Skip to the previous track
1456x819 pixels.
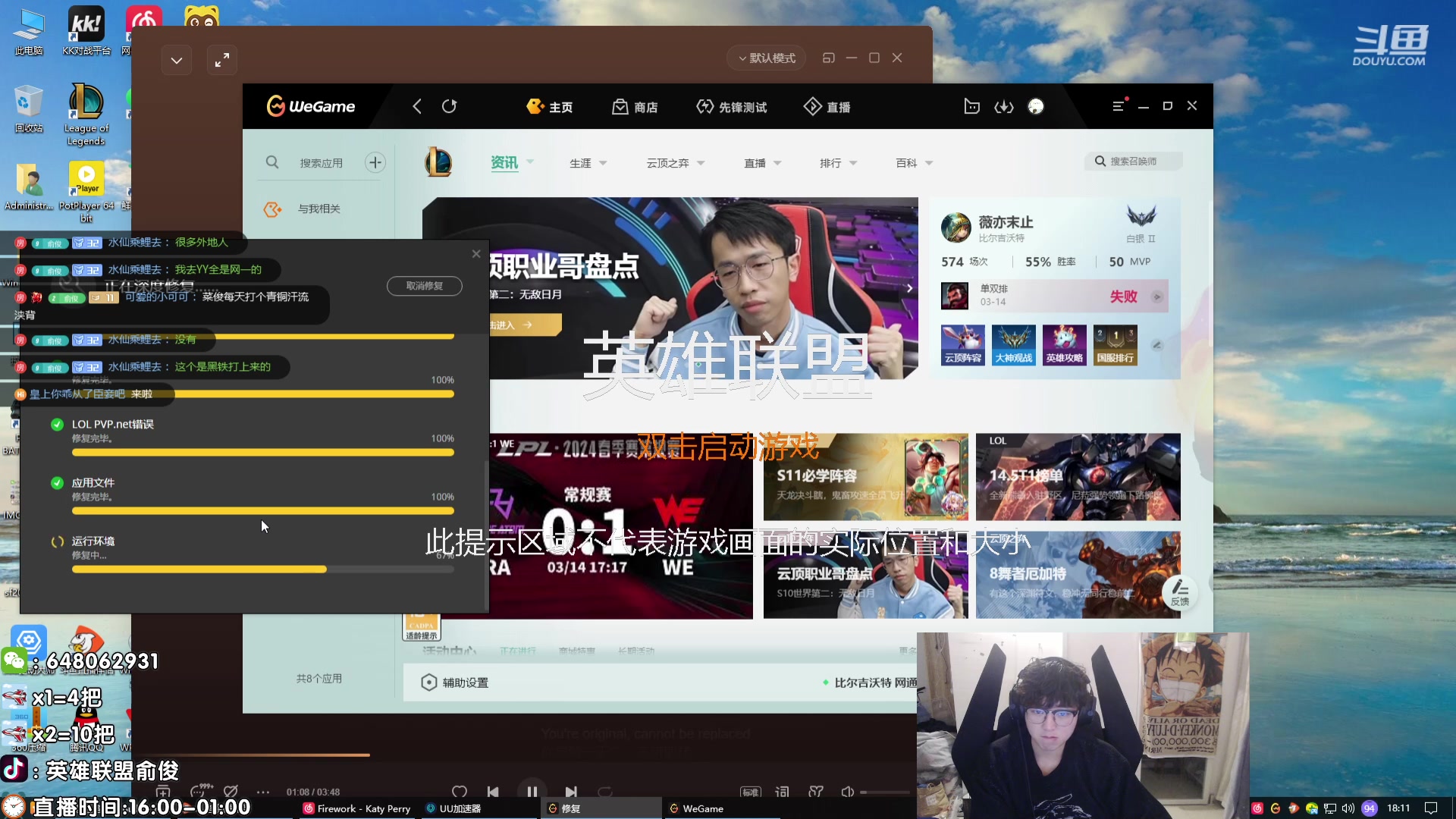click(x=493, y=792)
